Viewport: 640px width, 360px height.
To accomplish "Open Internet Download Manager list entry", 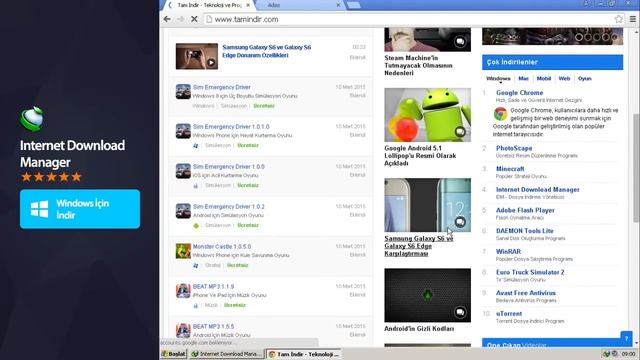I will pyautogui.click(x=538, y=189).
